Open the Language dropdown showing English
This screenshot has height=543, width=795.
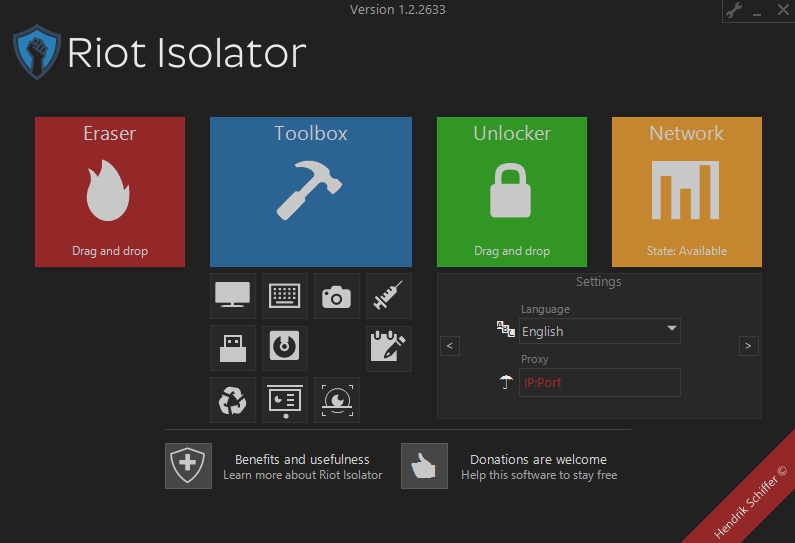600,331
